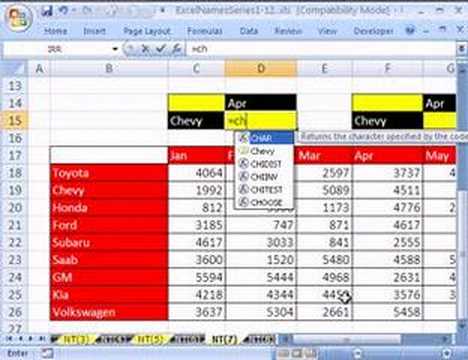Switch to the NT(5) sheet tab
This screenshot has height=360, width=468.
pyautogui.click(x=151, y=339)
